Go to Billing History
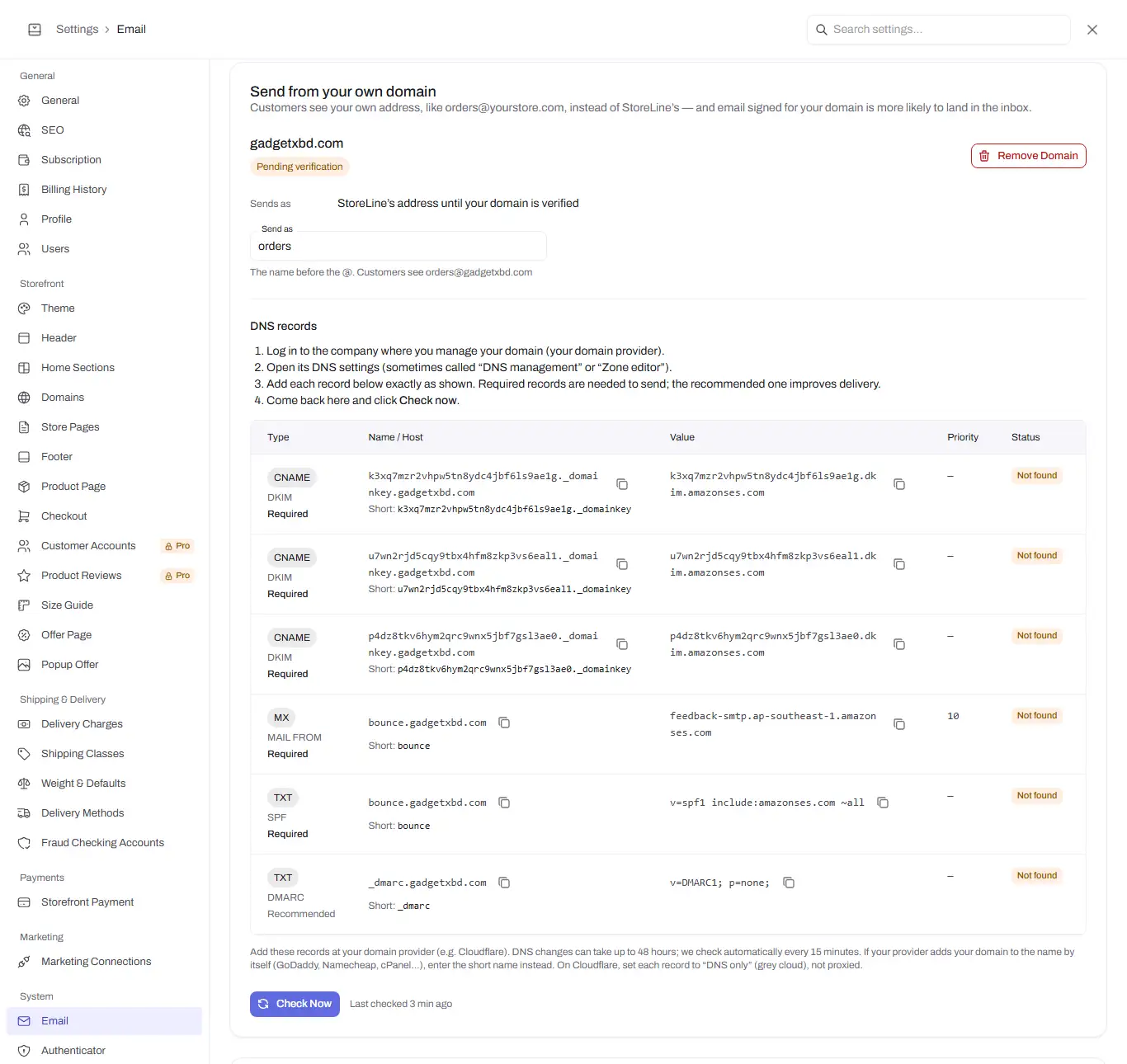Image resolution: width=1127 pixels, height=1064 pixels. [x=104, y=190]
